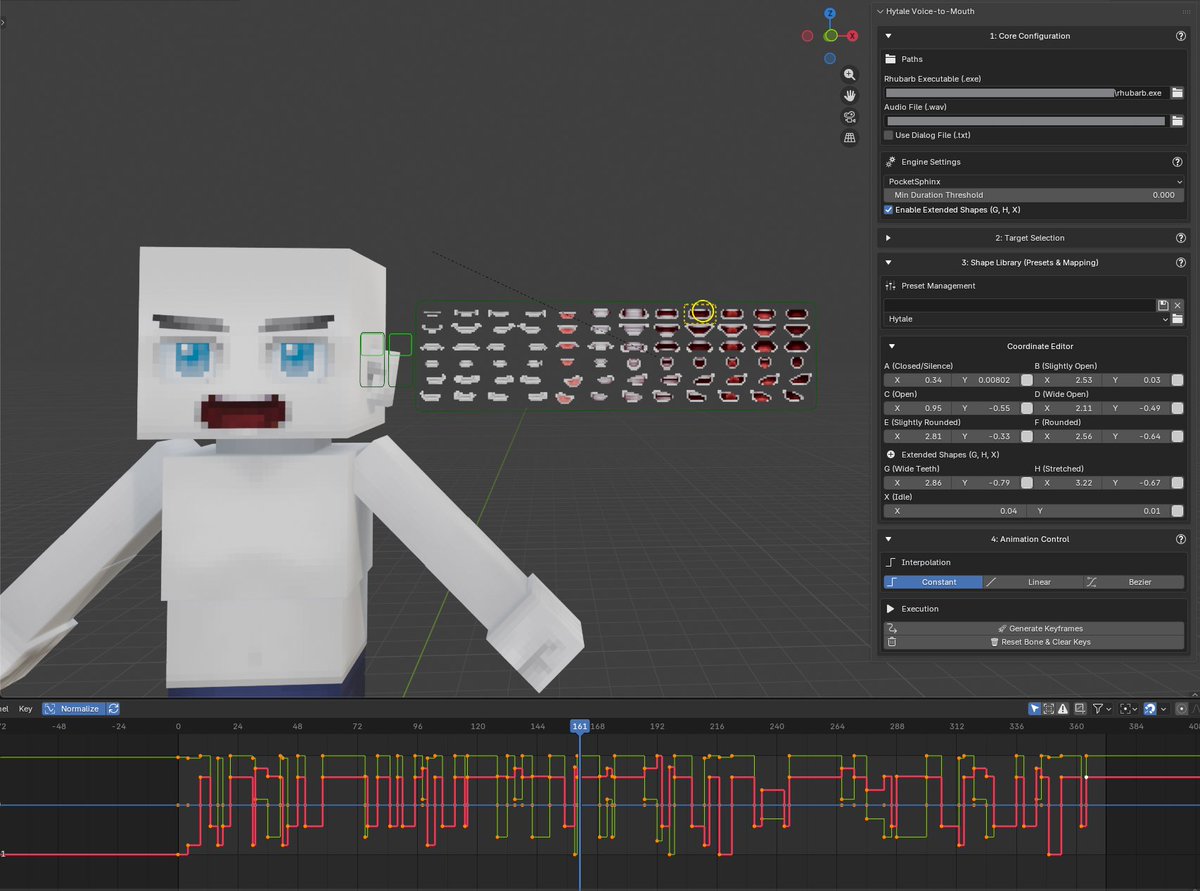Click capture square for X (Idle)
The image size is (1200, 891).
1177,511
